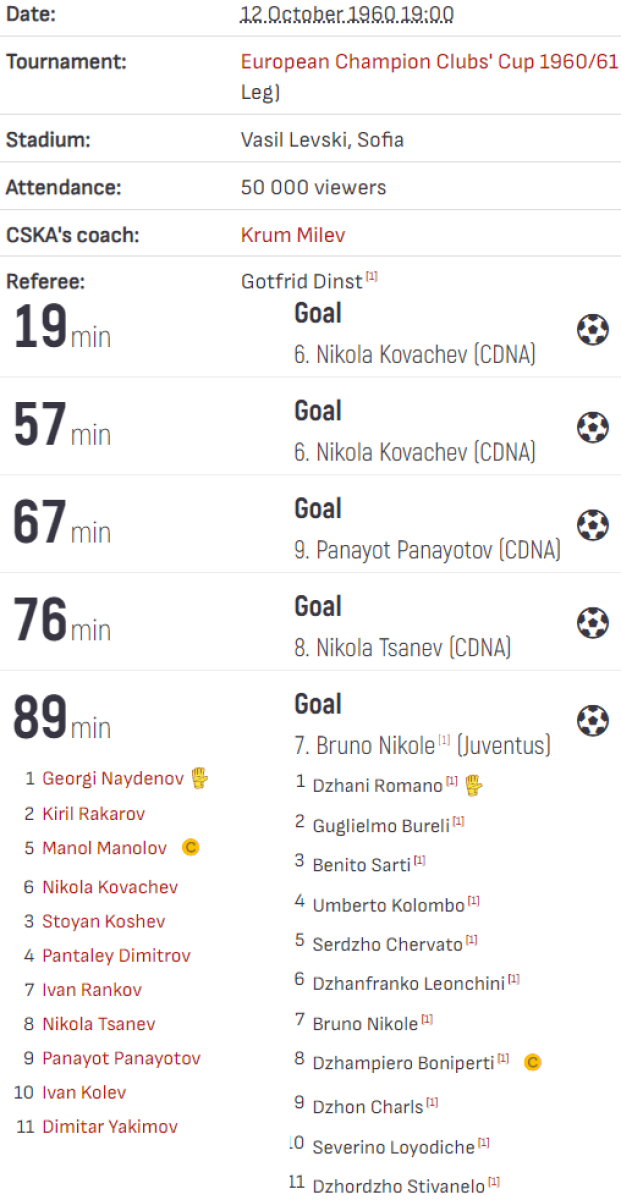Click the soccer ball icon for the 67 min goal

593,525
